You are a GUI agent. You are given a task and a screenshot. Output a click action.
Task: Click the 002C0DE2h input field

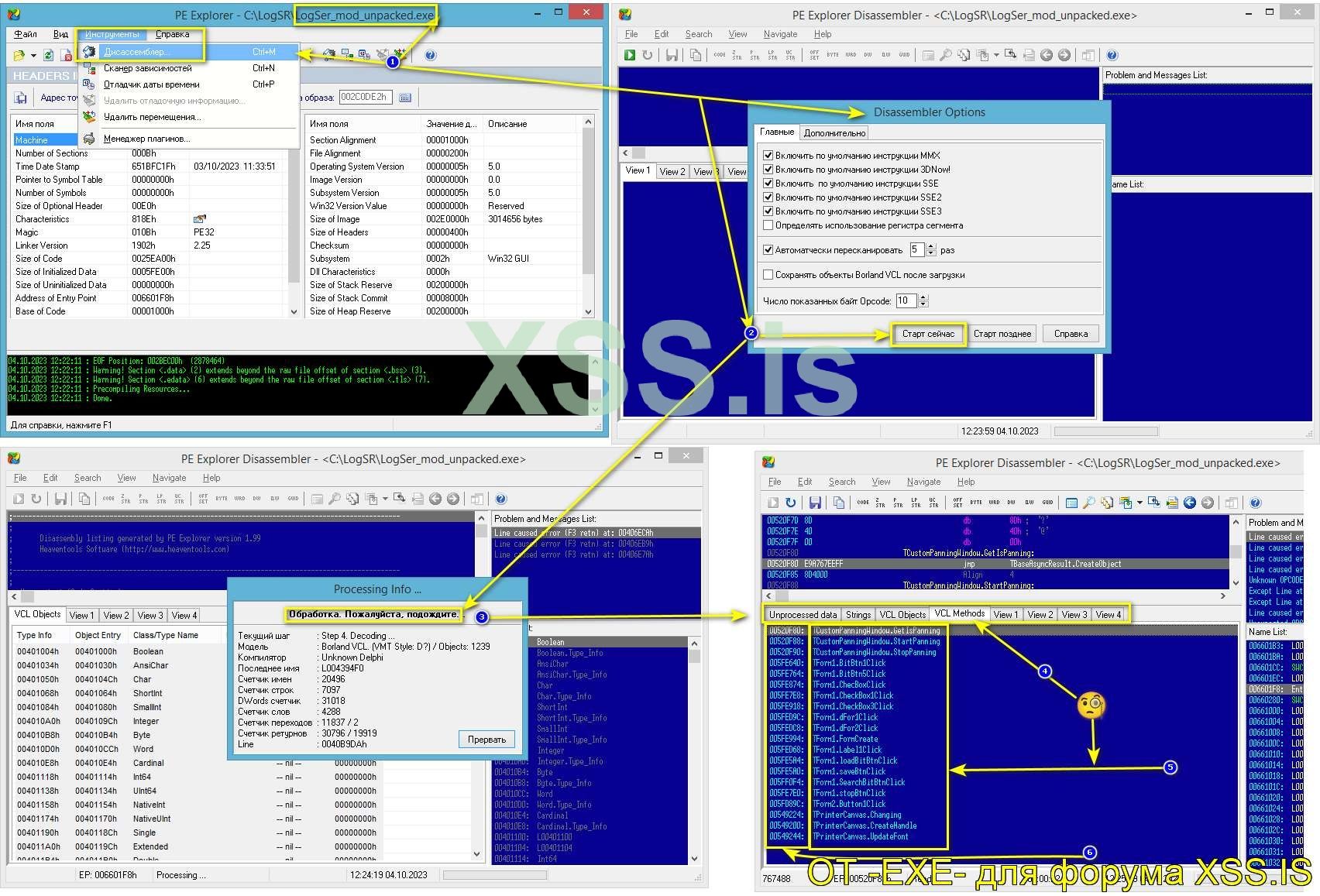coord(366,97)
